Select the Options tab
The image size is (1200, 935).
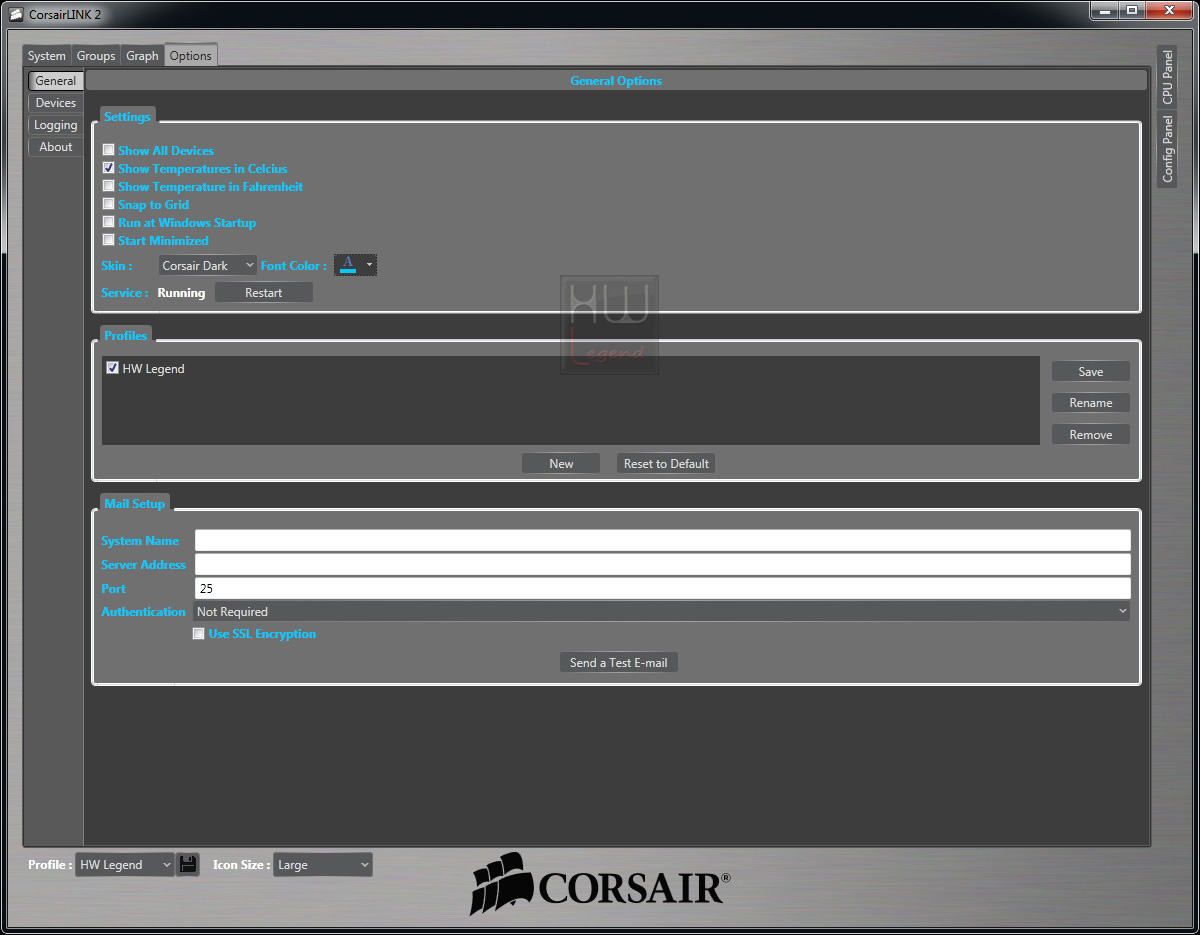[x=190, y=55]
